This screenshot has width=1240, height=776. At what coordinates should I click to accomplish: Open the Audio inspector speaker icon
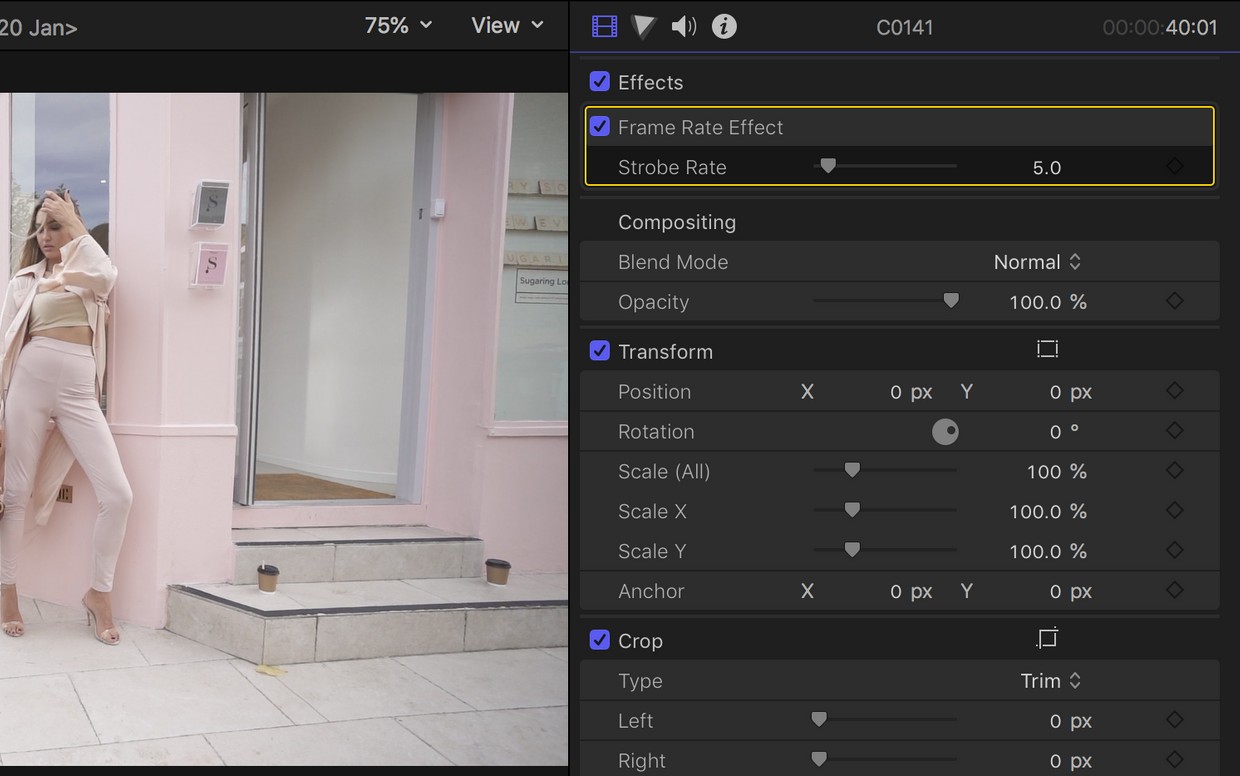click(684, 27)
